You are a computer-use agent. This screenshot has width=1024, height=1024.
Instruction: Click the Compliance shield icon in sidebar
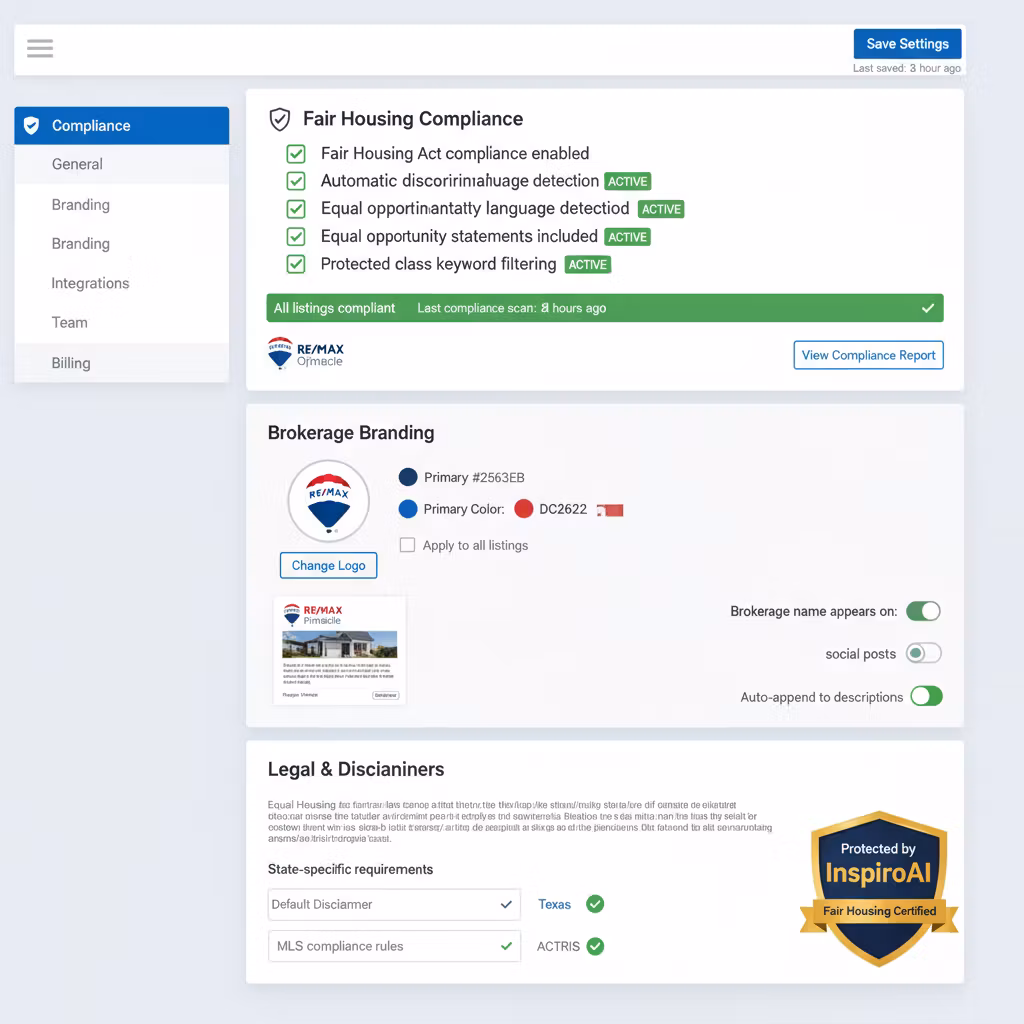click(x=32, y=125)
